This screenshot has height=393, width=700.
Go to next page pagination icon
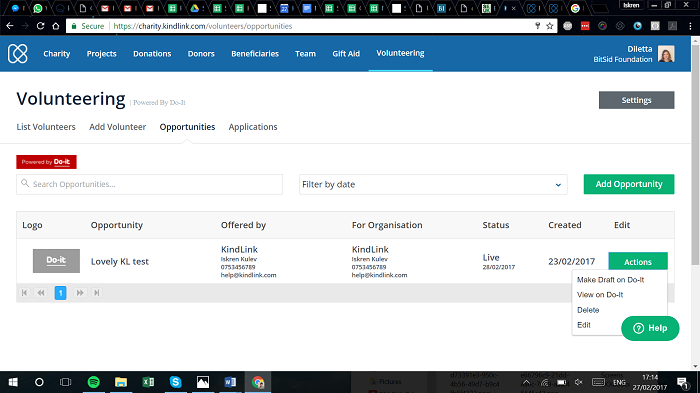point(80,293)
